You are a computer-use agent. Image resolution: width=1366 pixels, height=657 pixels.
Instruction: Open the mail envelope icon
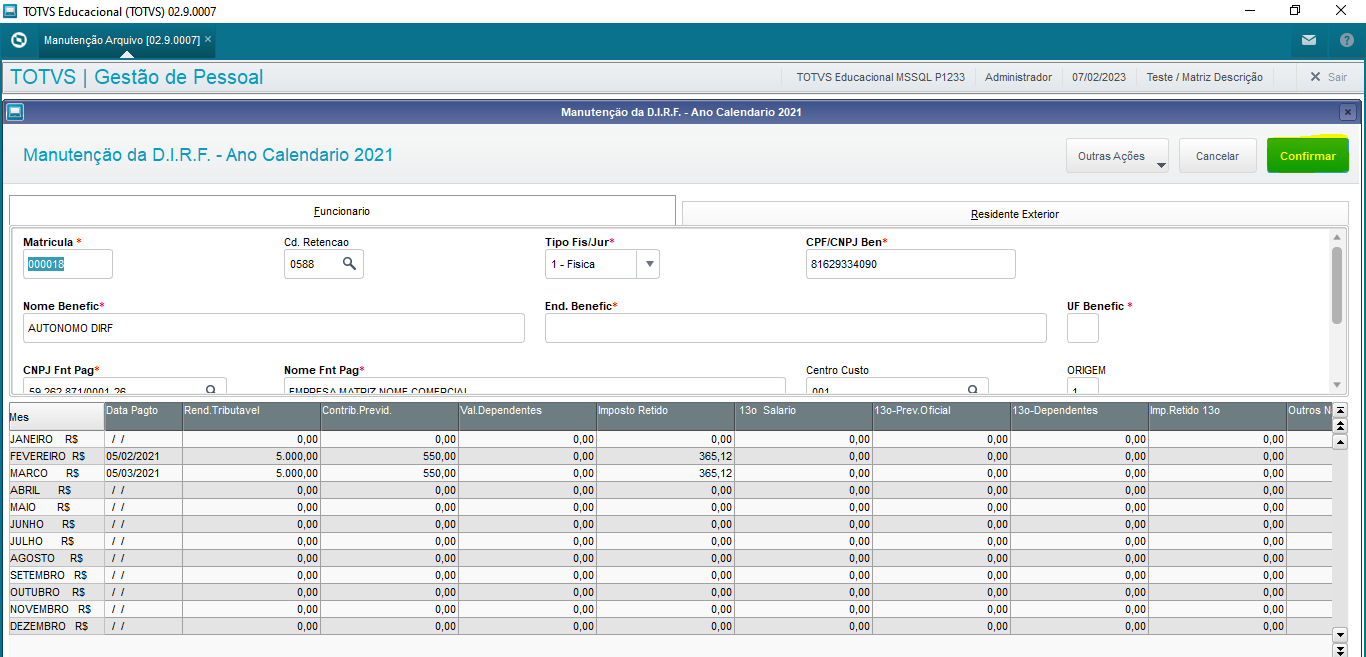pos(1309,40)
